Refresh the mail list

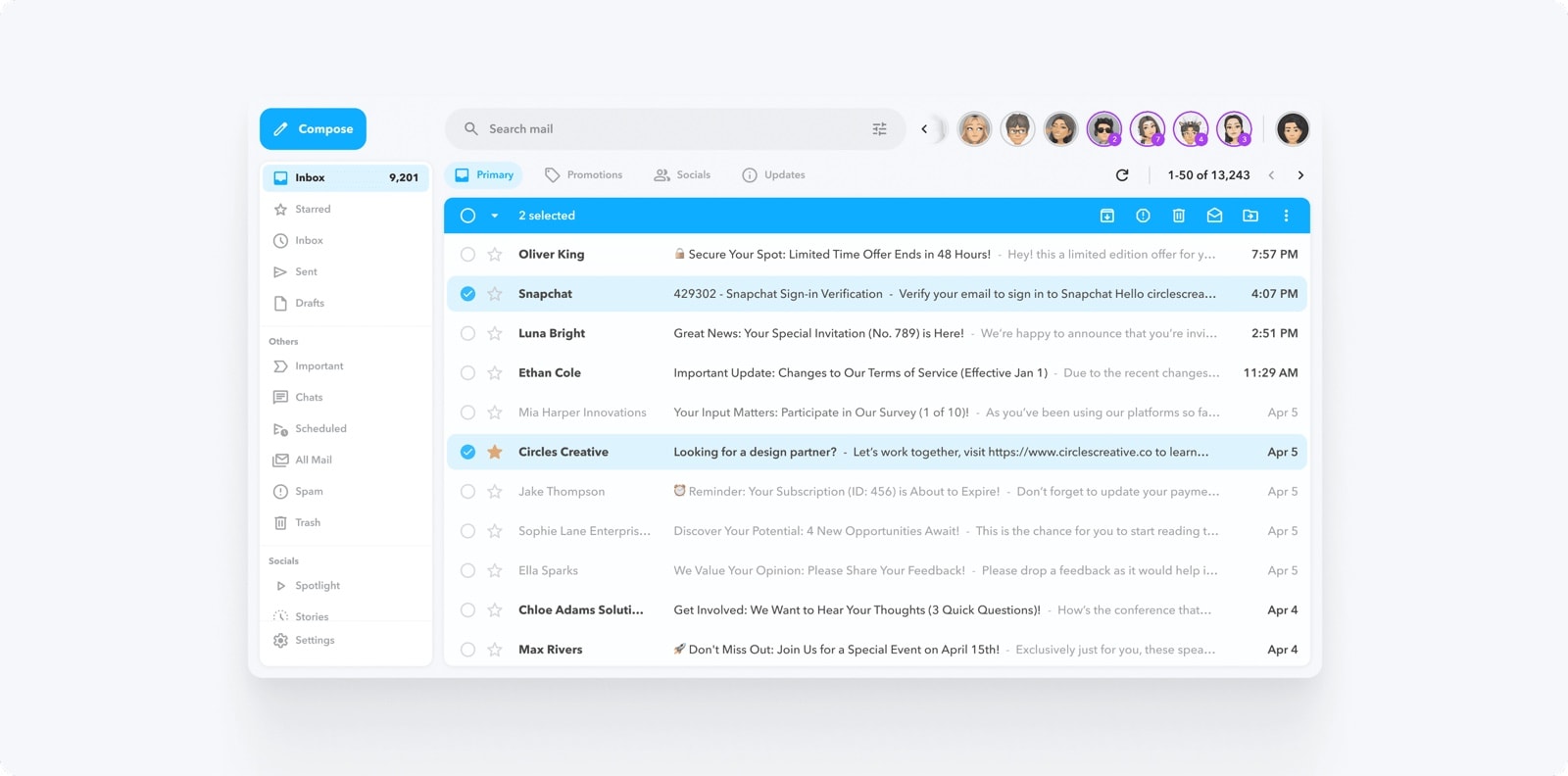(1122, 175)
